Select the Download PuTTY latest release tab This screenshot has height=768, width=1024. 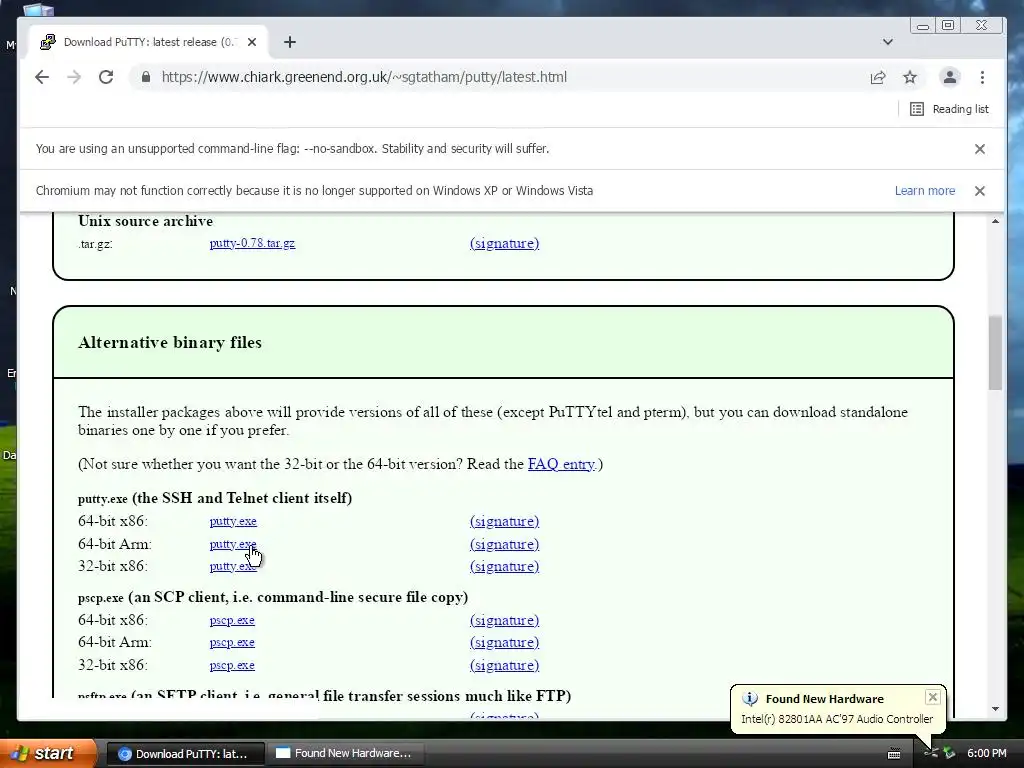coord(147,42)
